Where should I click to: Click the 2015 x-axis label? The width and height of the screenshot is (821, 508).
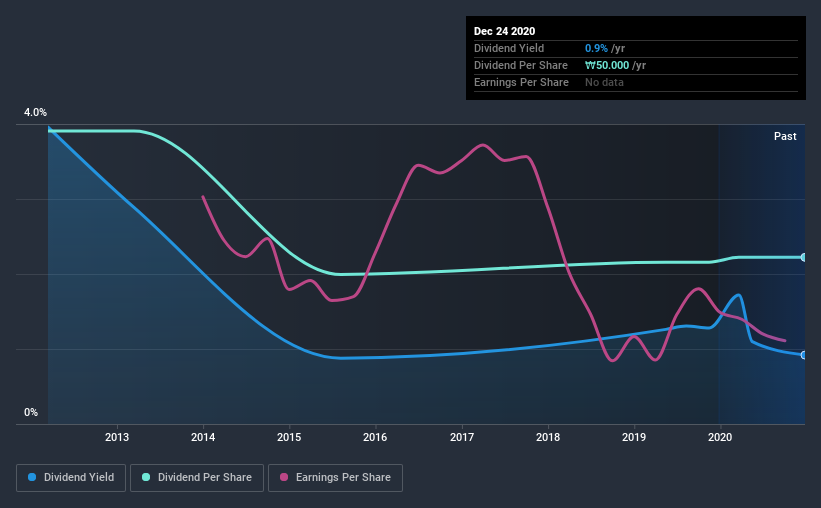(289, 437)
